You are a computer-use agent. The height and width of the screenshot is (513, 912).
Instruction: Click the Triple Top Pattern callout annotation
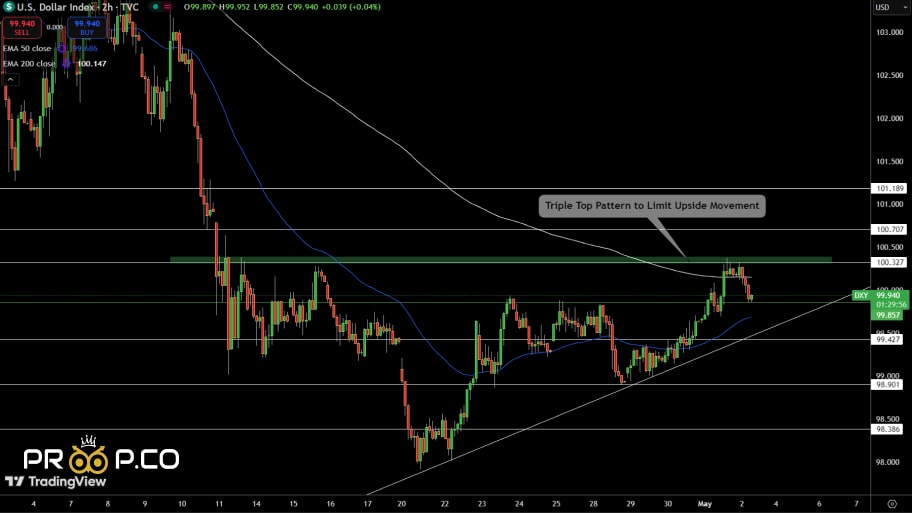click(652, 206)
